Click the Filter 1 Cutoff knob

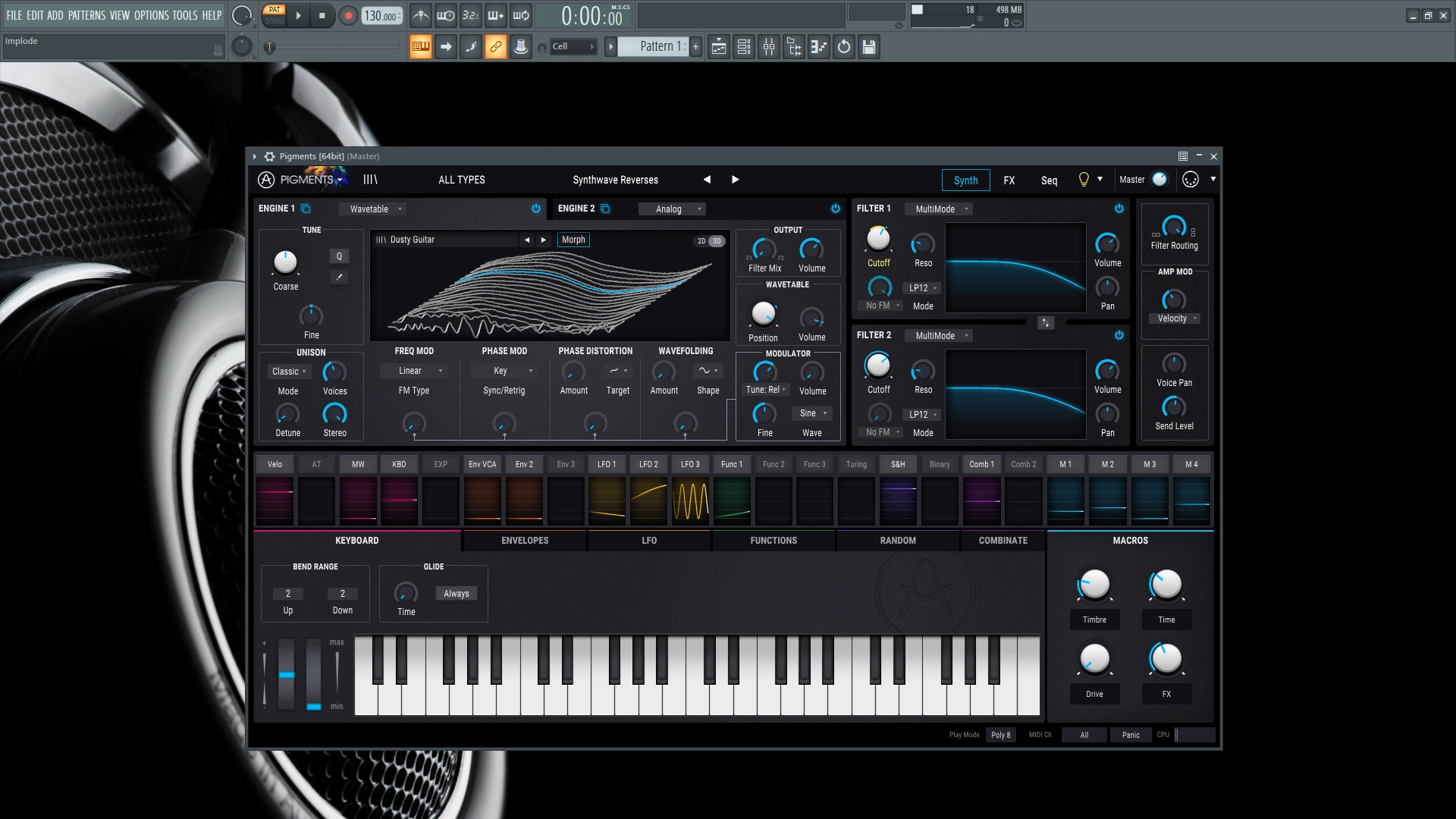pos(878,239)
